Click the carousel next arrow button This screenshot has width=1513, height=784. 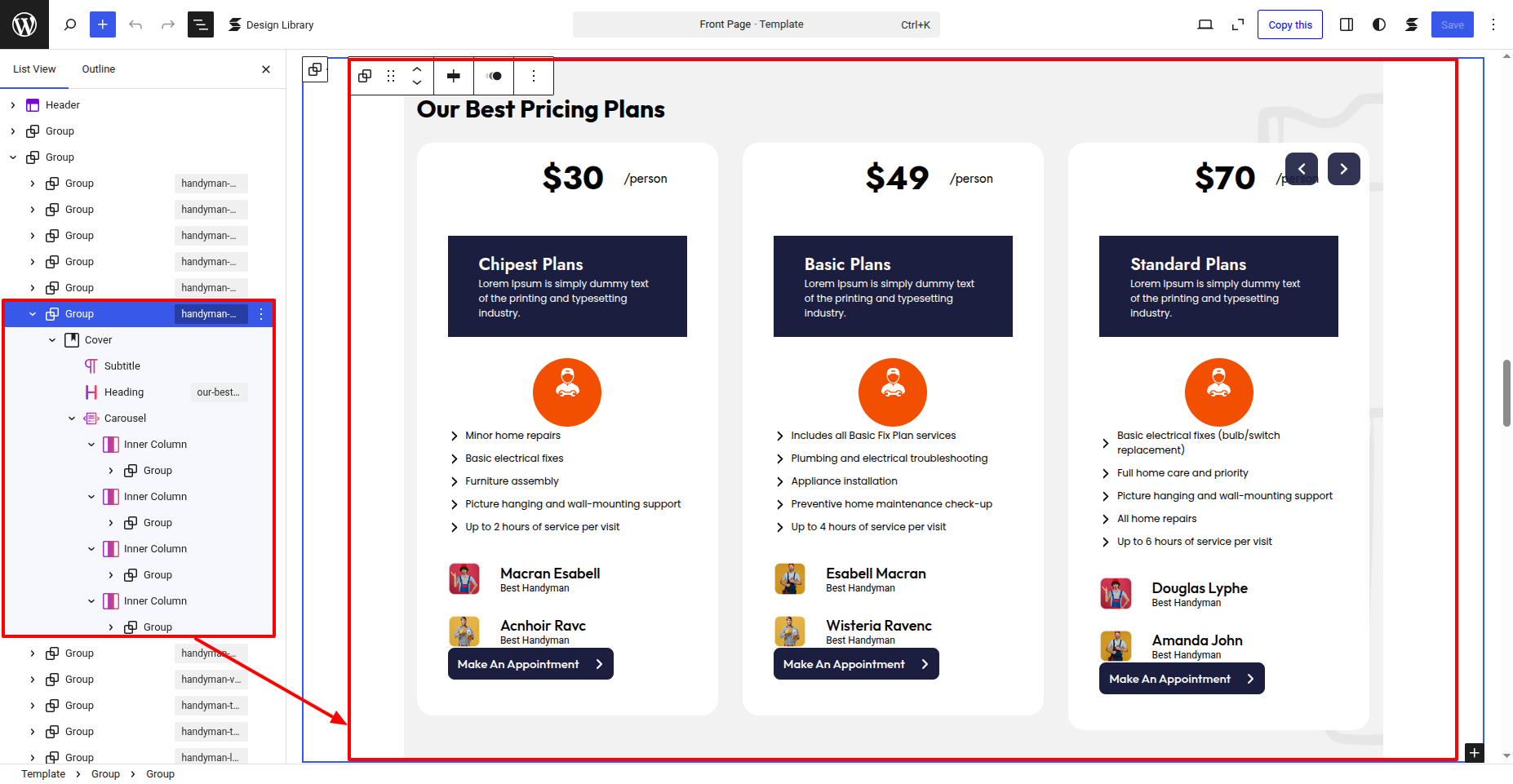pos(1343,169)
